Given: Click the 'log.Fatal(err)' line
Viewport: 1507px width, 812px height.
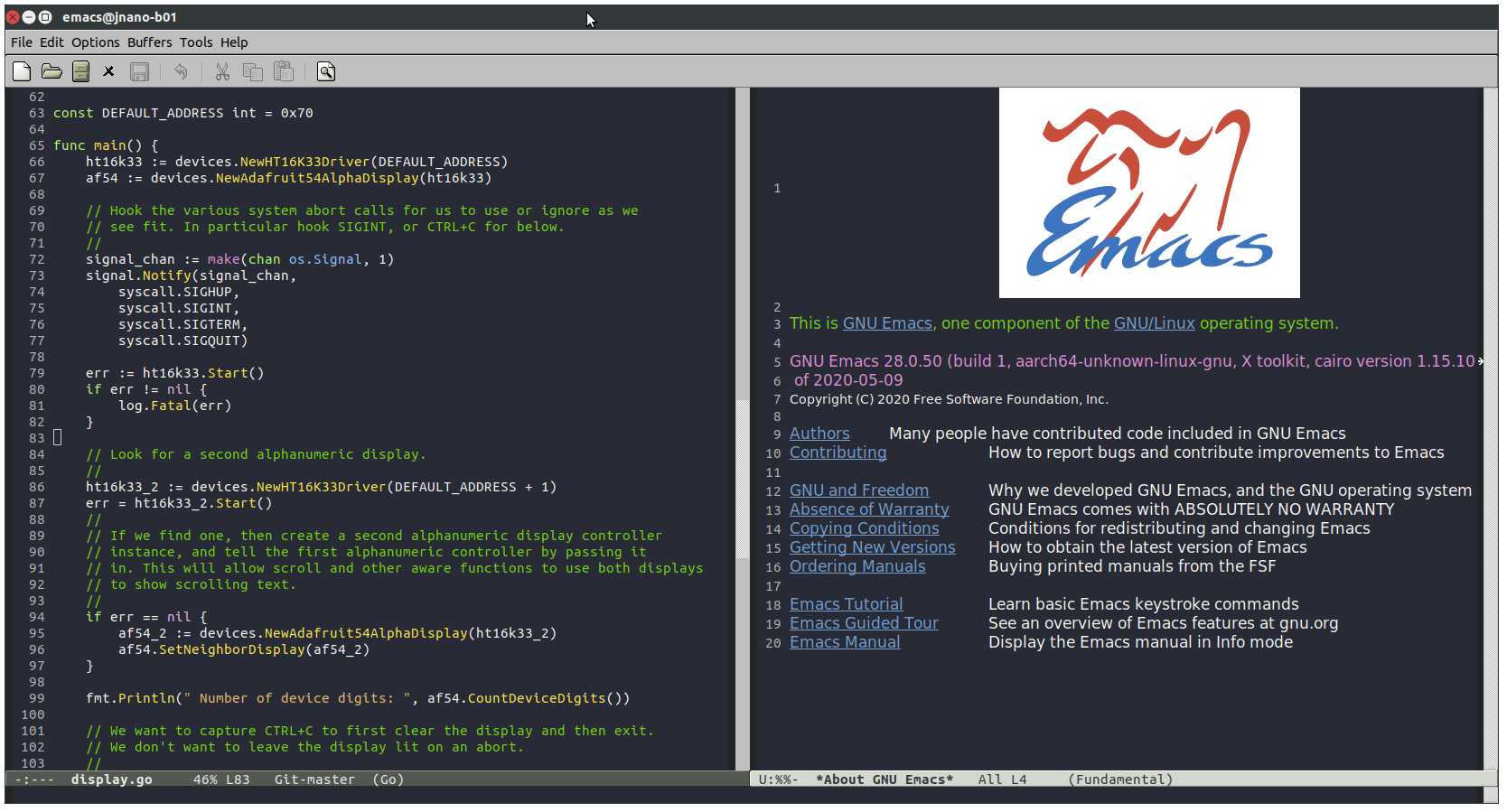Looking at the screenshot, I should (175, 406).
